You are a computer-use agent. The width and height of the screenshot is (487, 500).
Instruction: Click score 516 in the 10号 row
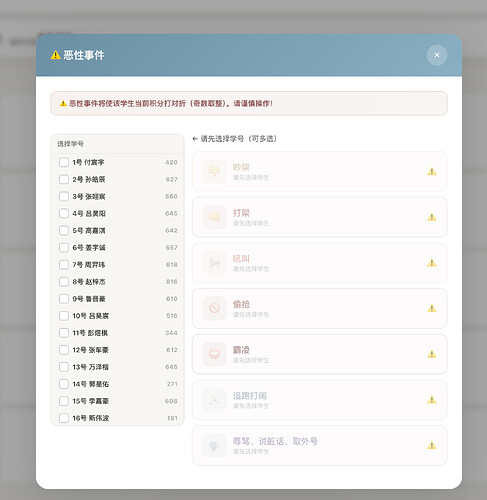[172, 316]
